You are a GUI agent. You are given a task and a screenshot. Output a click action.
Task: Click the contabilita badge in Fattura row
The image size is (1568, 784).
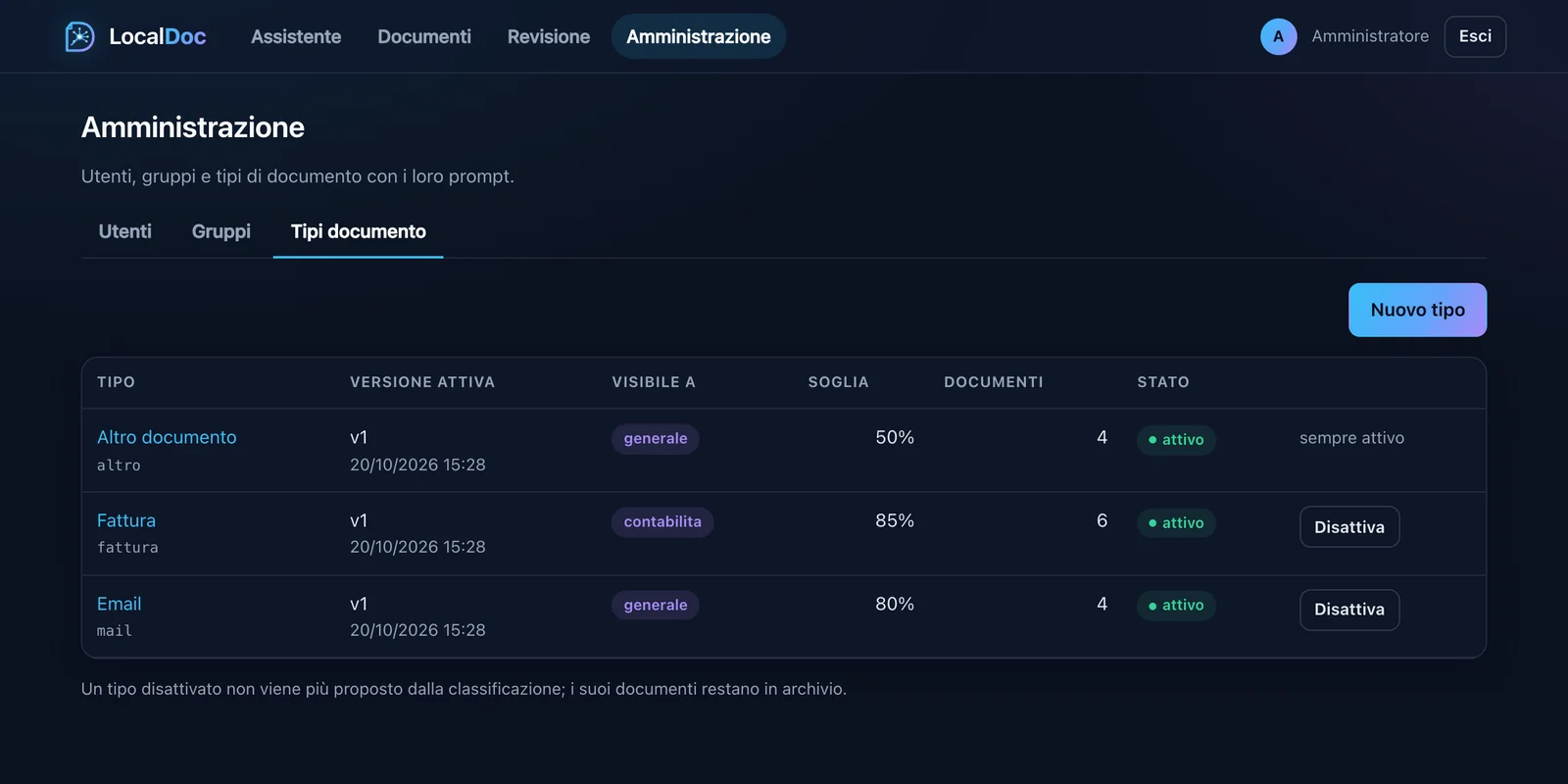[x=662, y=522]
